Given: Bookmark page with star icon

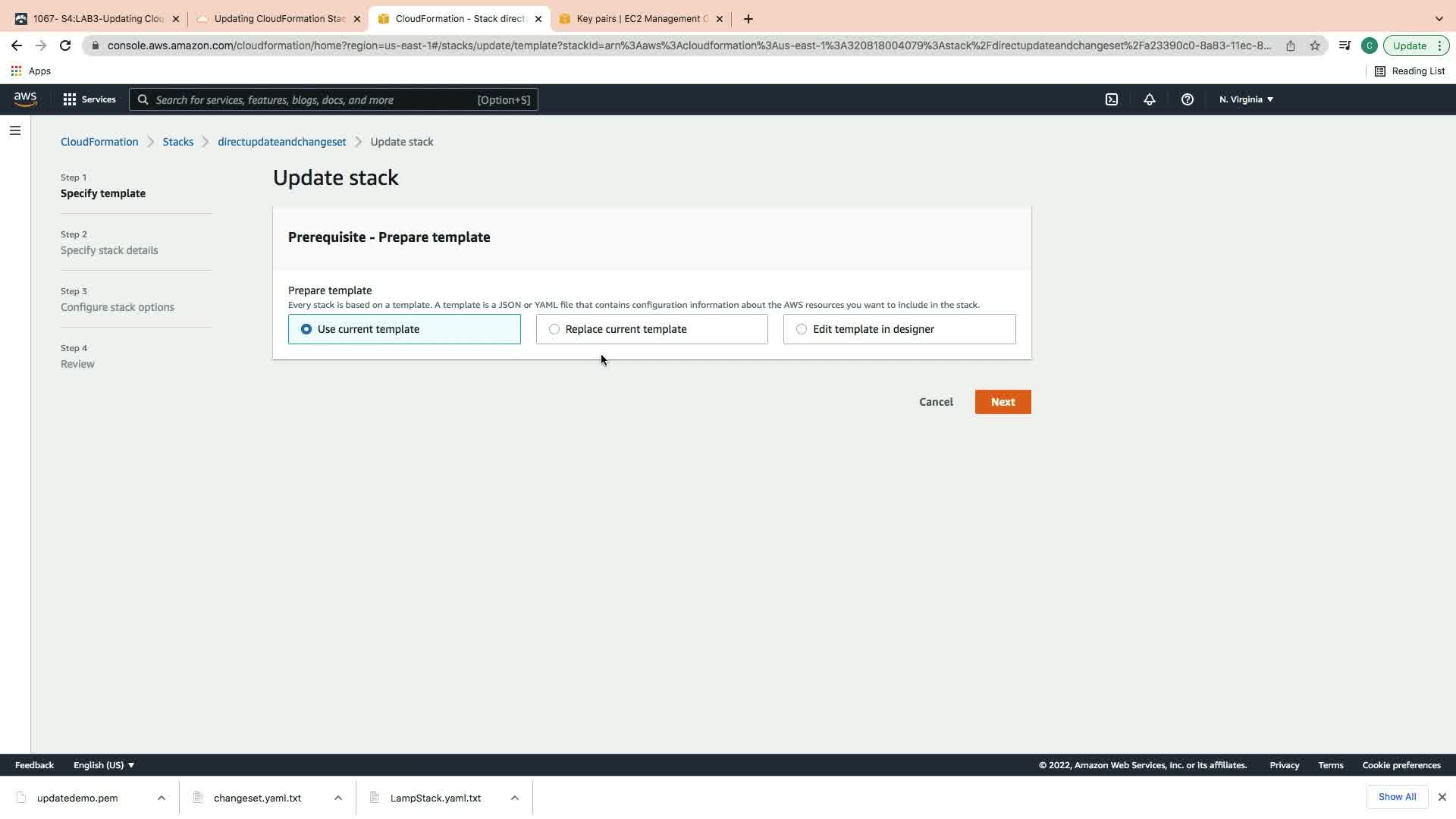Looking at the screenshot, I should coord(1315,45).
